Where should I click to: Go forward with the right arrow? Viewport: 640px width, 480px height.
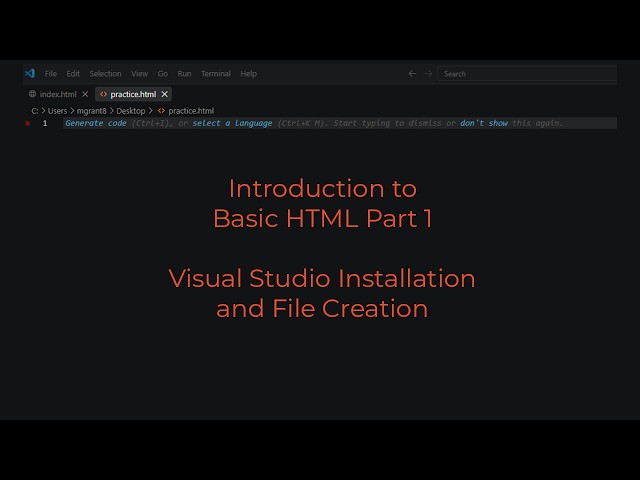(428, 73)
